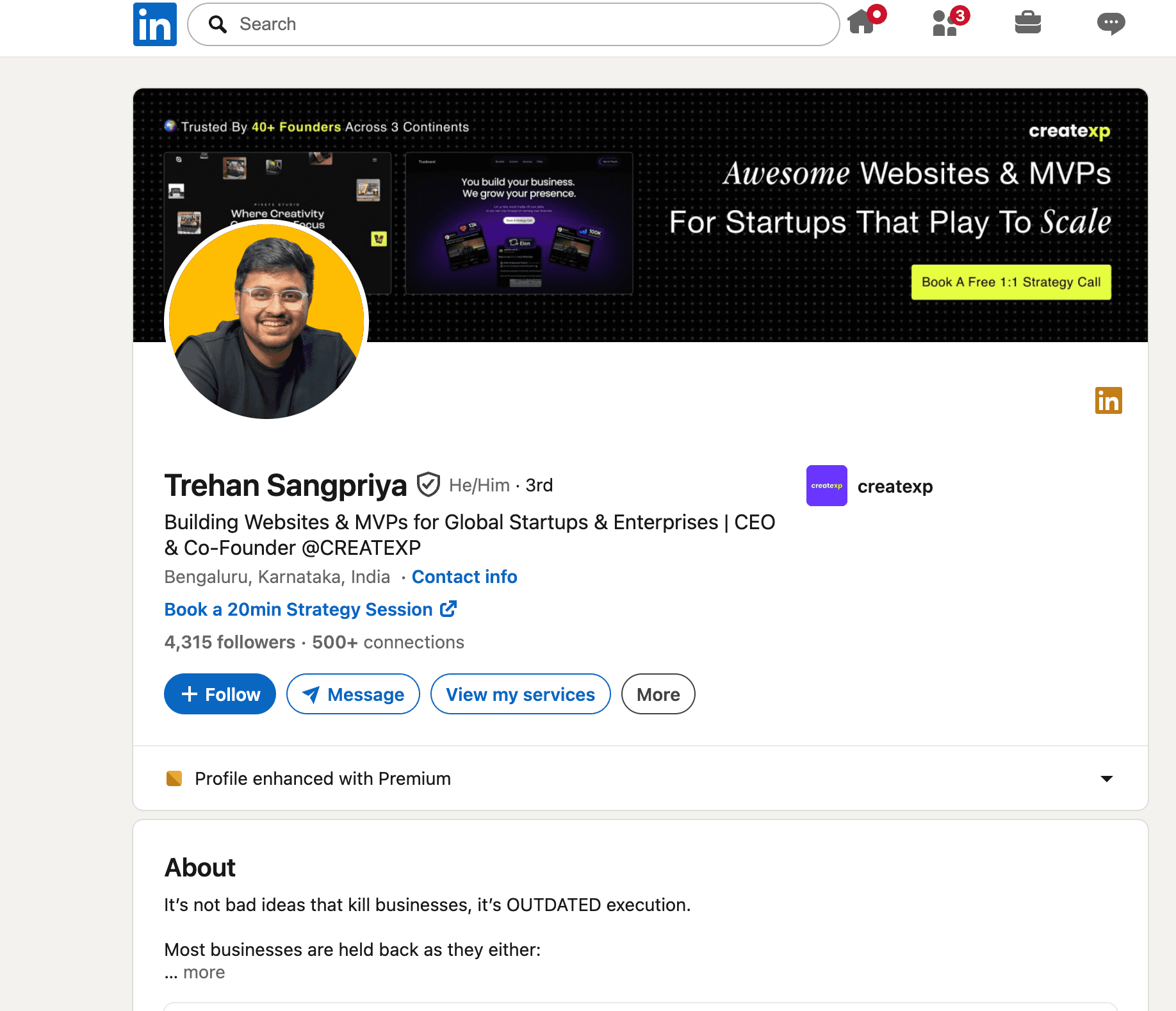Click the About section heading

(200, 867)
